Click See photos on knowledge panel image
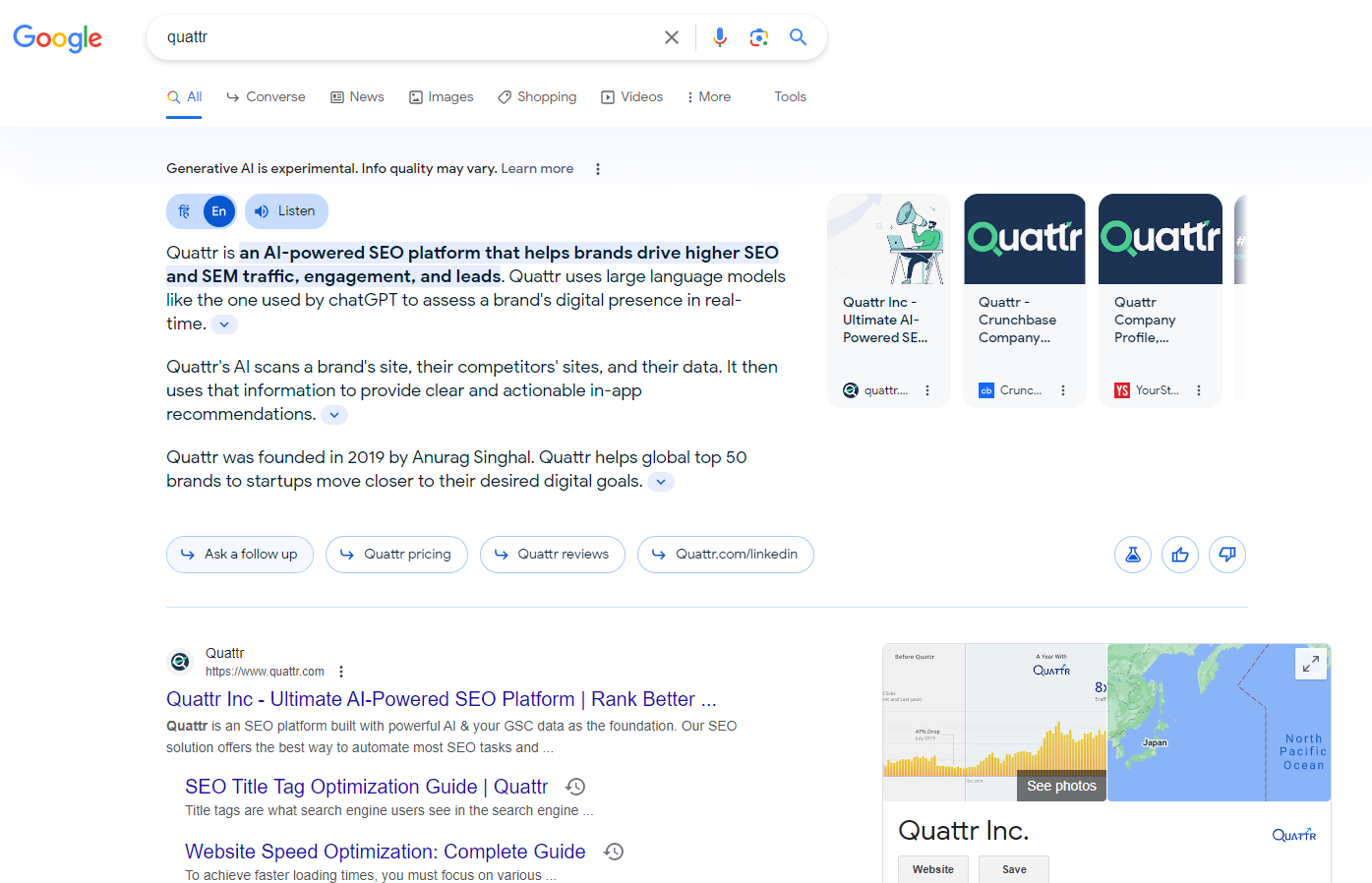Image resolution: width=1372 pixels, height=883 pixels. [1061, 786]
